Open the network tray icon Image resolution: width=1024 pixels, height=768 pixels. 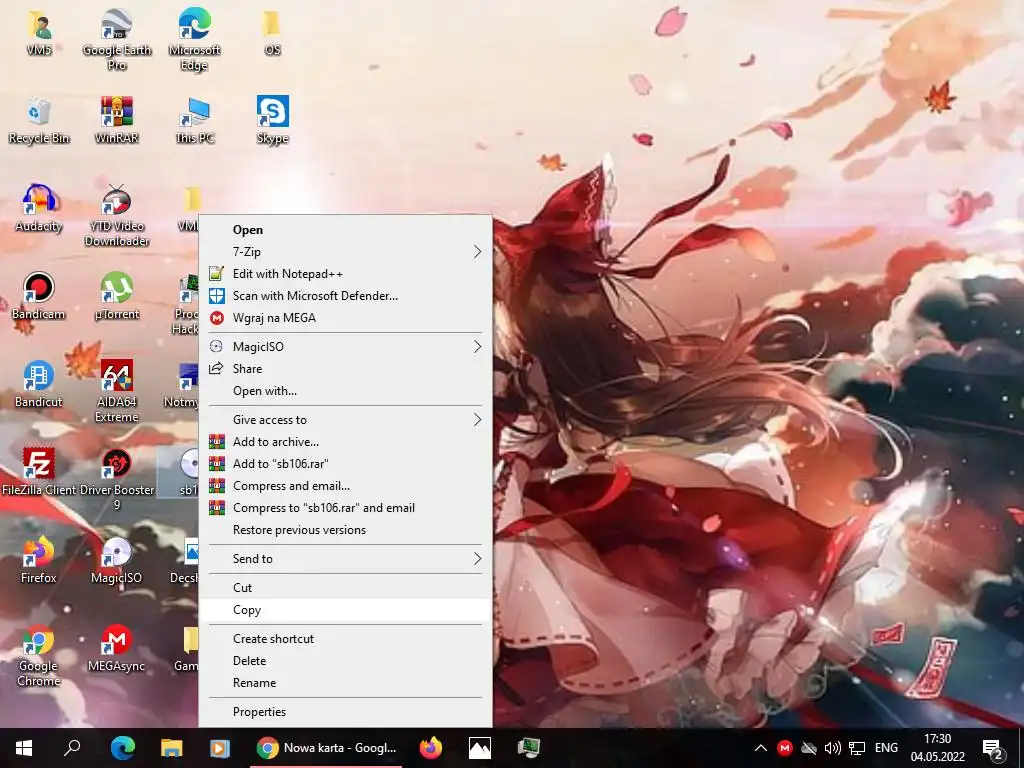point(856,748)
